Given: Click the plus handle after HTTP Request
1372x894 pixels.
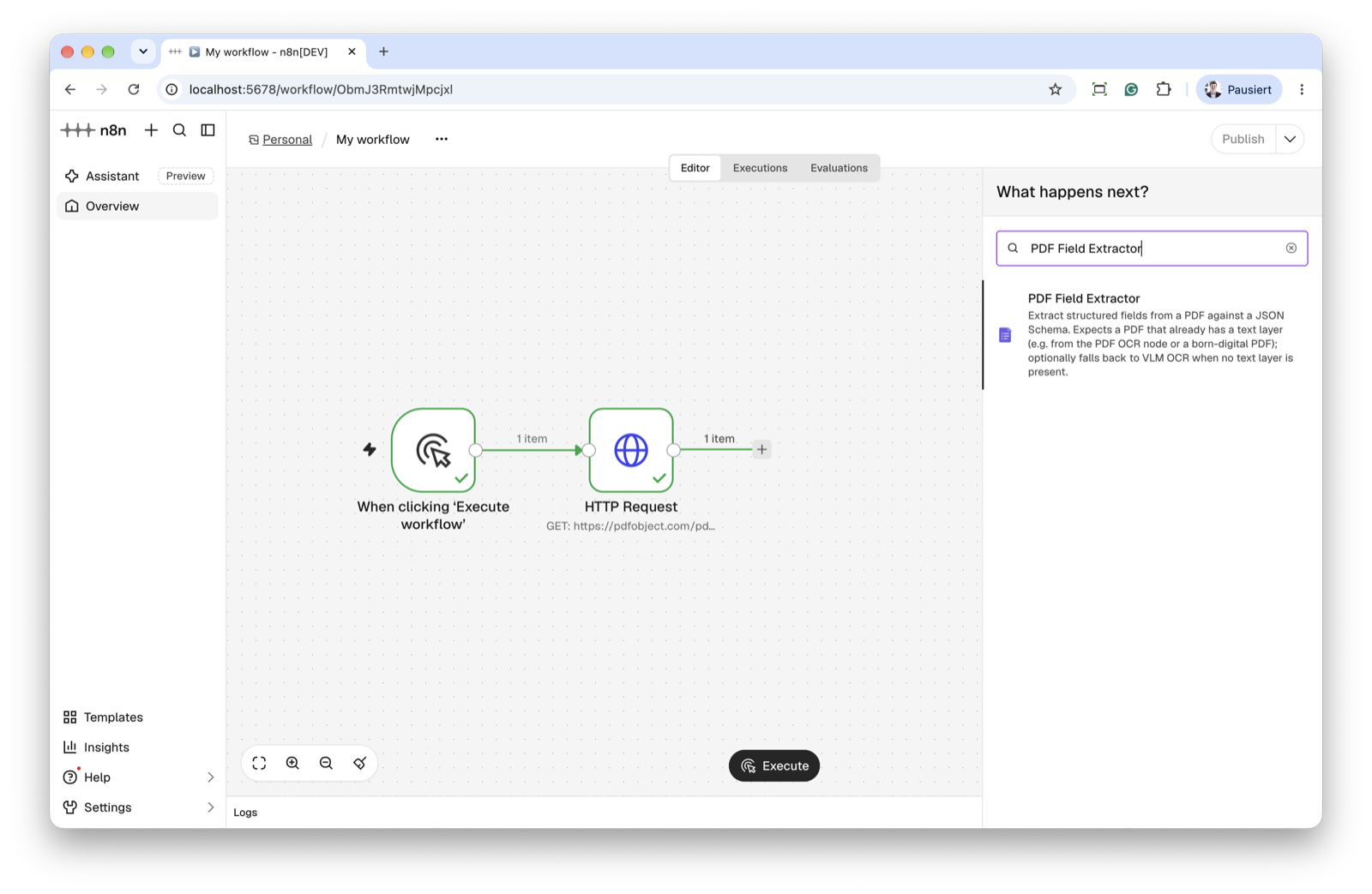Looking at the screenshot, I should [761, 449].
